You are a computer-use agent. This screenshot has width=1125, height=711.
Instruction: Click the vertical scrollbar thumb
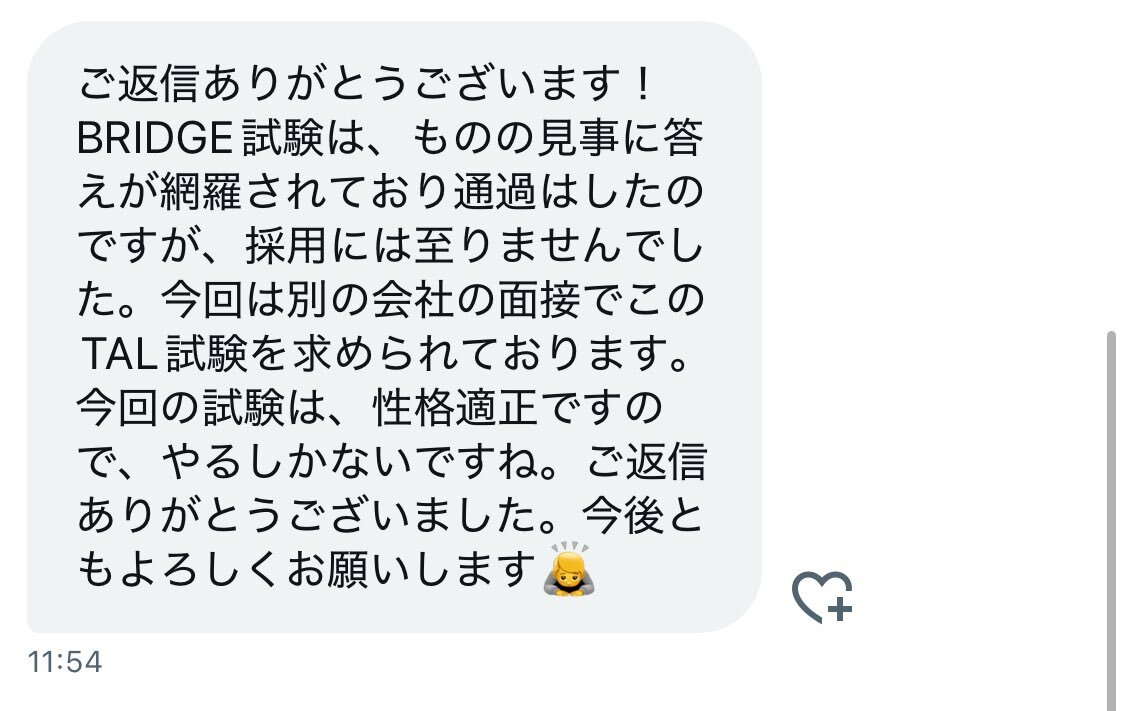(x=1111, y=521)
